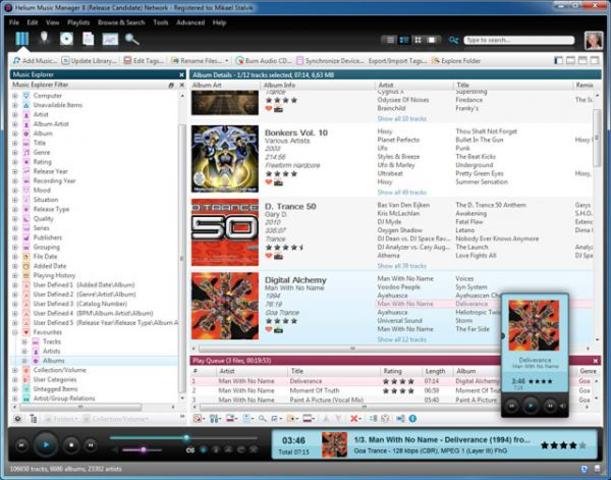The image size is (611, 480).
Task: Open the Music Library view icon
Action: point(22,39)
